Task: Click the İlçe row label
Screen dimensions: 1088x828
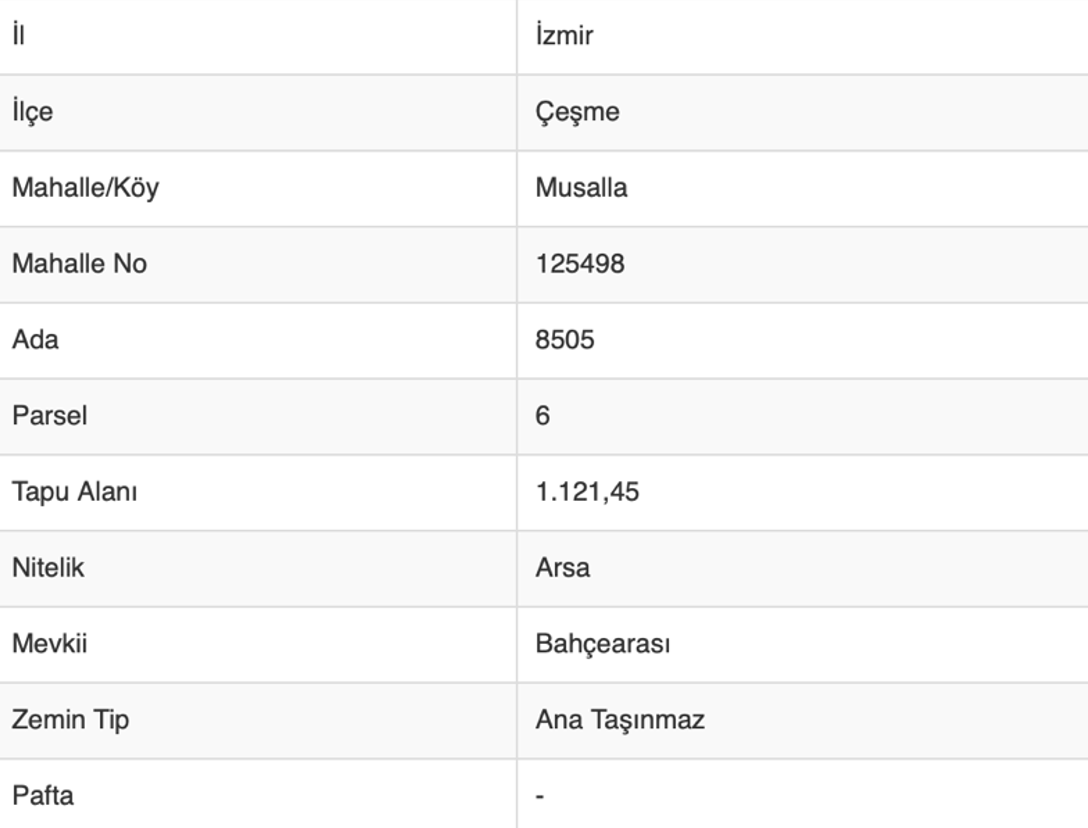Action: tap(32, 112)
